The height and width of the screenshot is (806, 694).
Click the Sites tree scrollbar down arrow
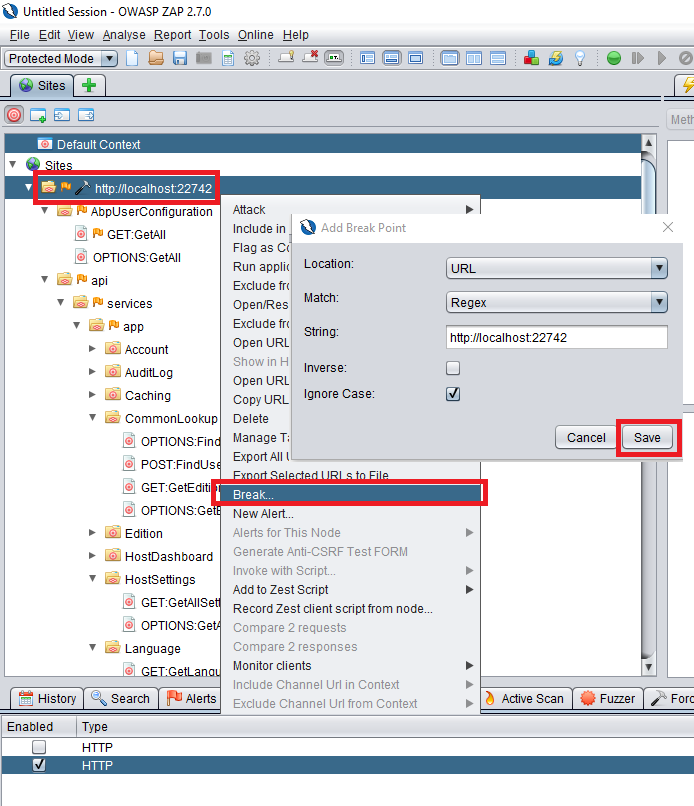[x=648, y=667]
